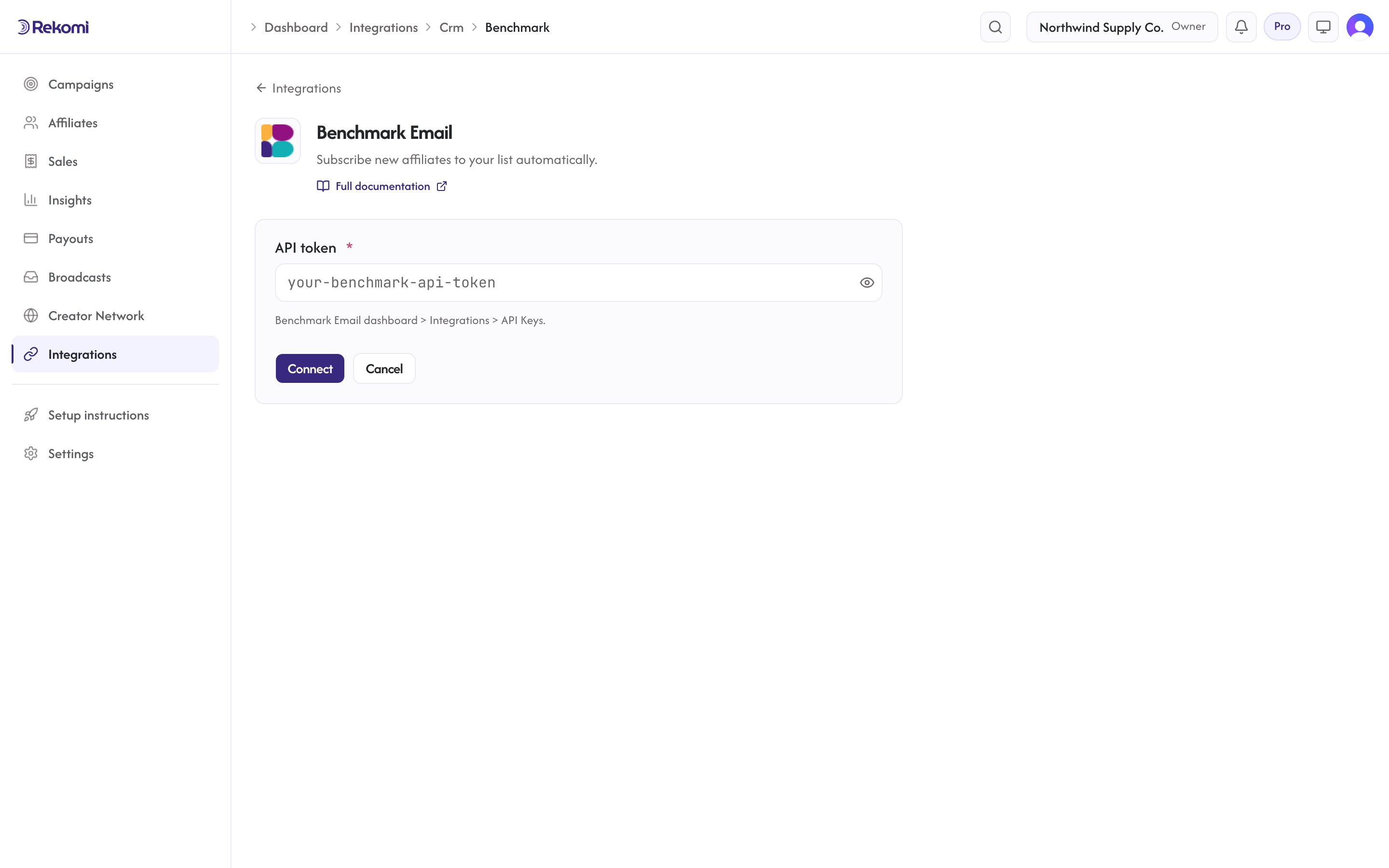
Task: Click the Integrations link icon
Action: click(31, 354)
